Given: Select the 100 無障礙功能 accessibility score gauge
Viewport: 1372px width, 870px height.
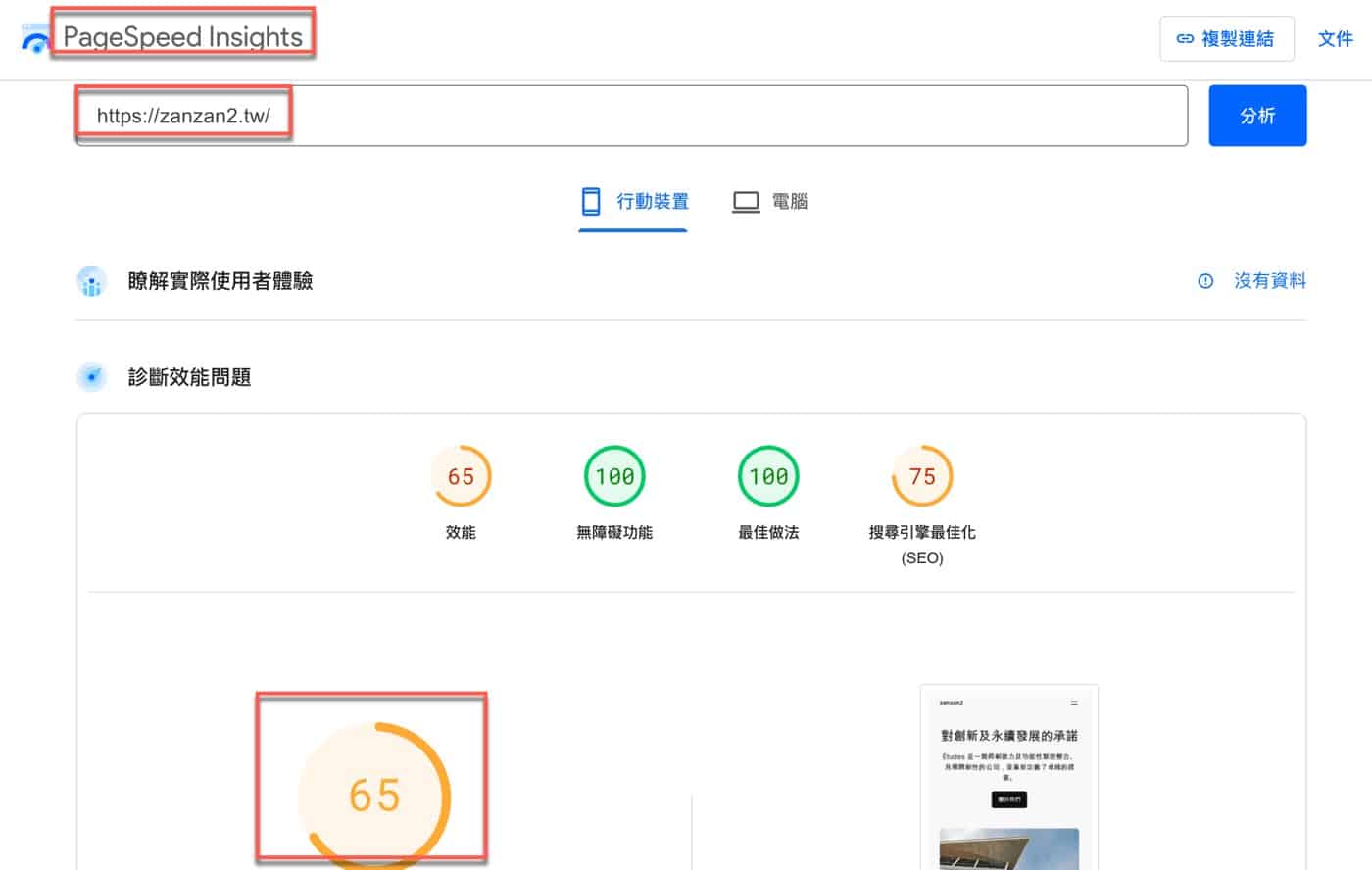Looking at the screenshot, I should [x=614, y=476].
